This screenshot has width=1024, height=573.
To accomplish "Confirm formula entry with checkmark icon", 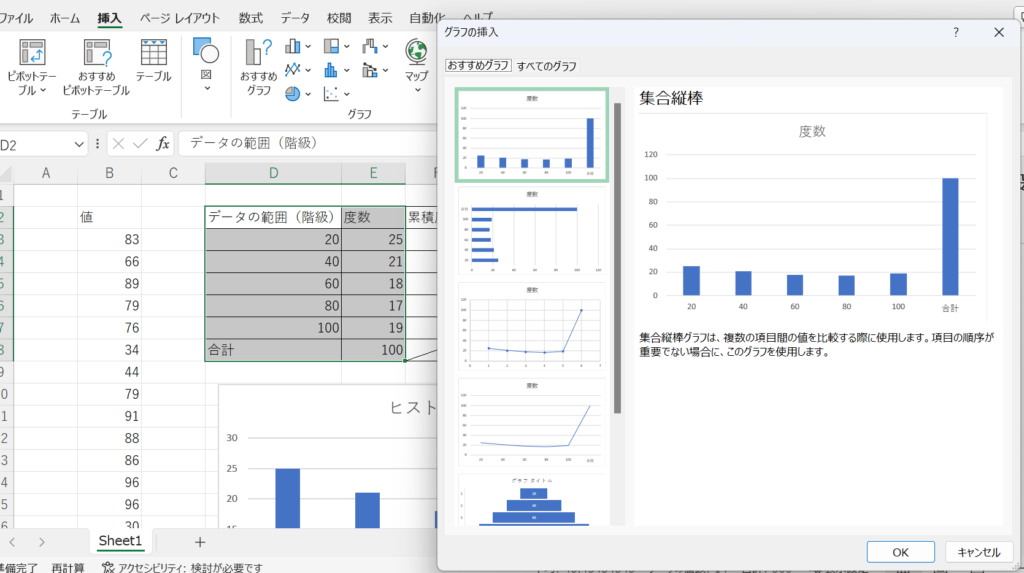I will [140, 144].
